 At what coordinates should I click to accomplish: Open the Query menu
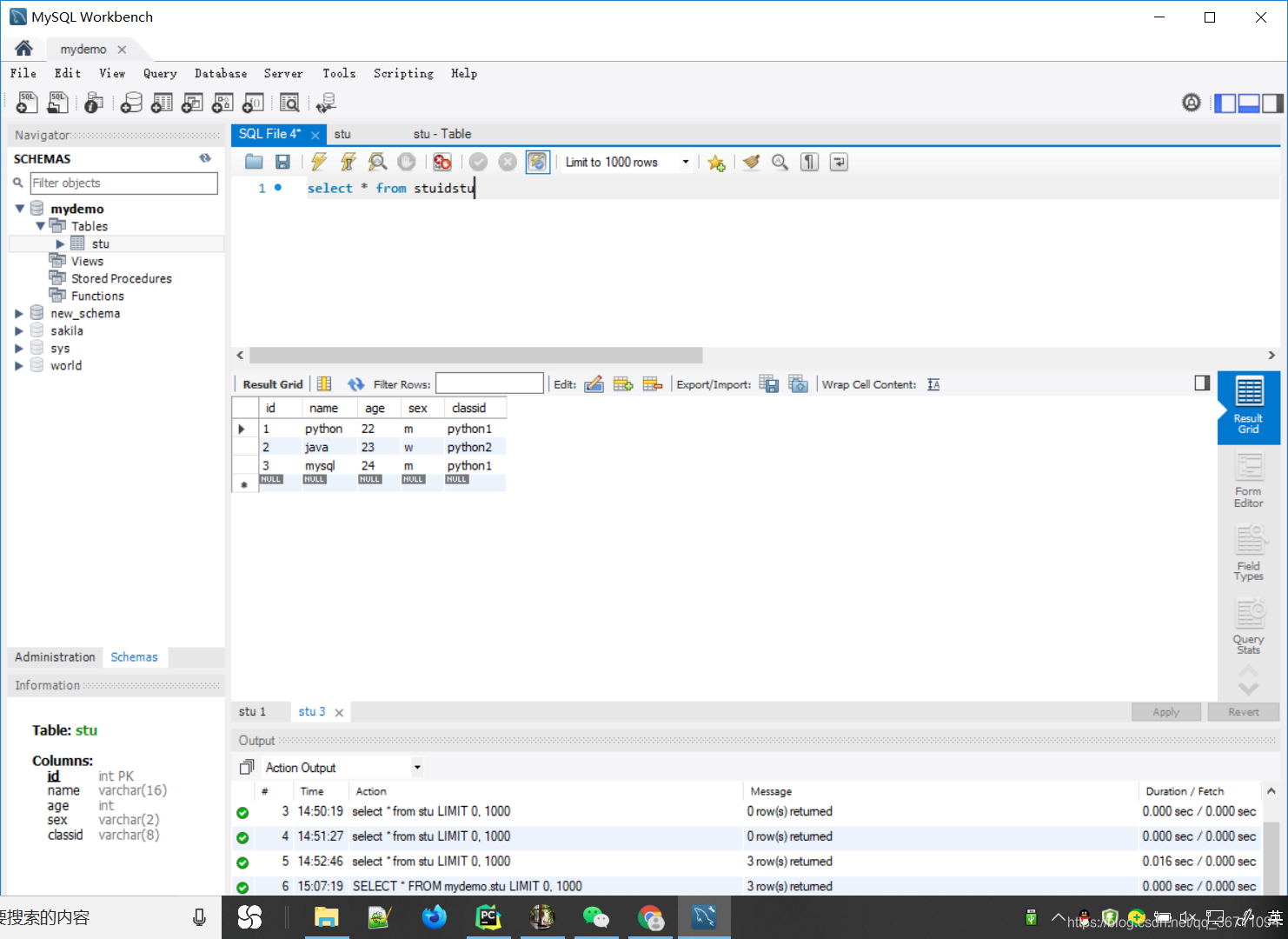[x=160, y=74]
